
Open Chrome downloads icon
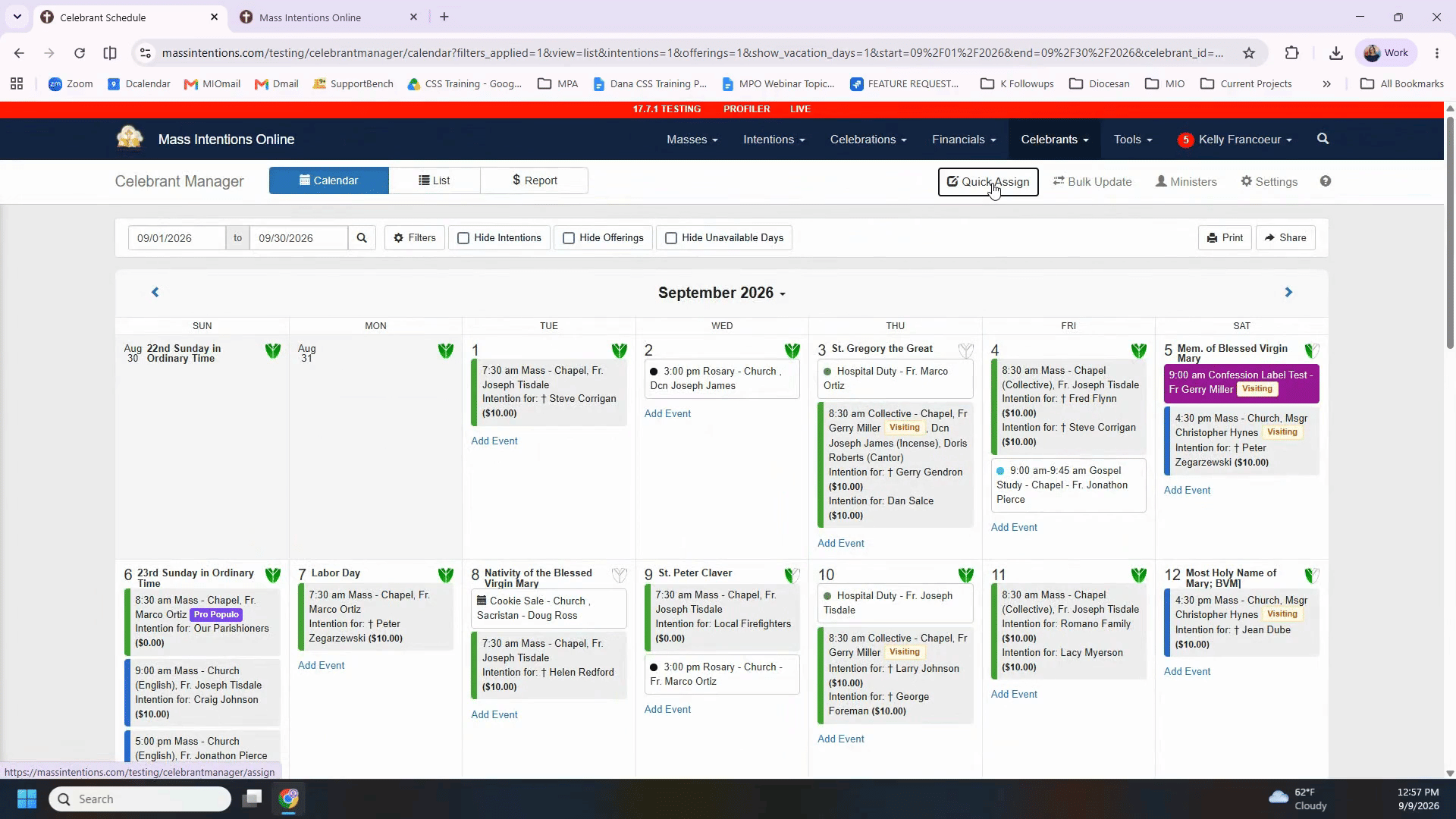[x=1335, y=53]
